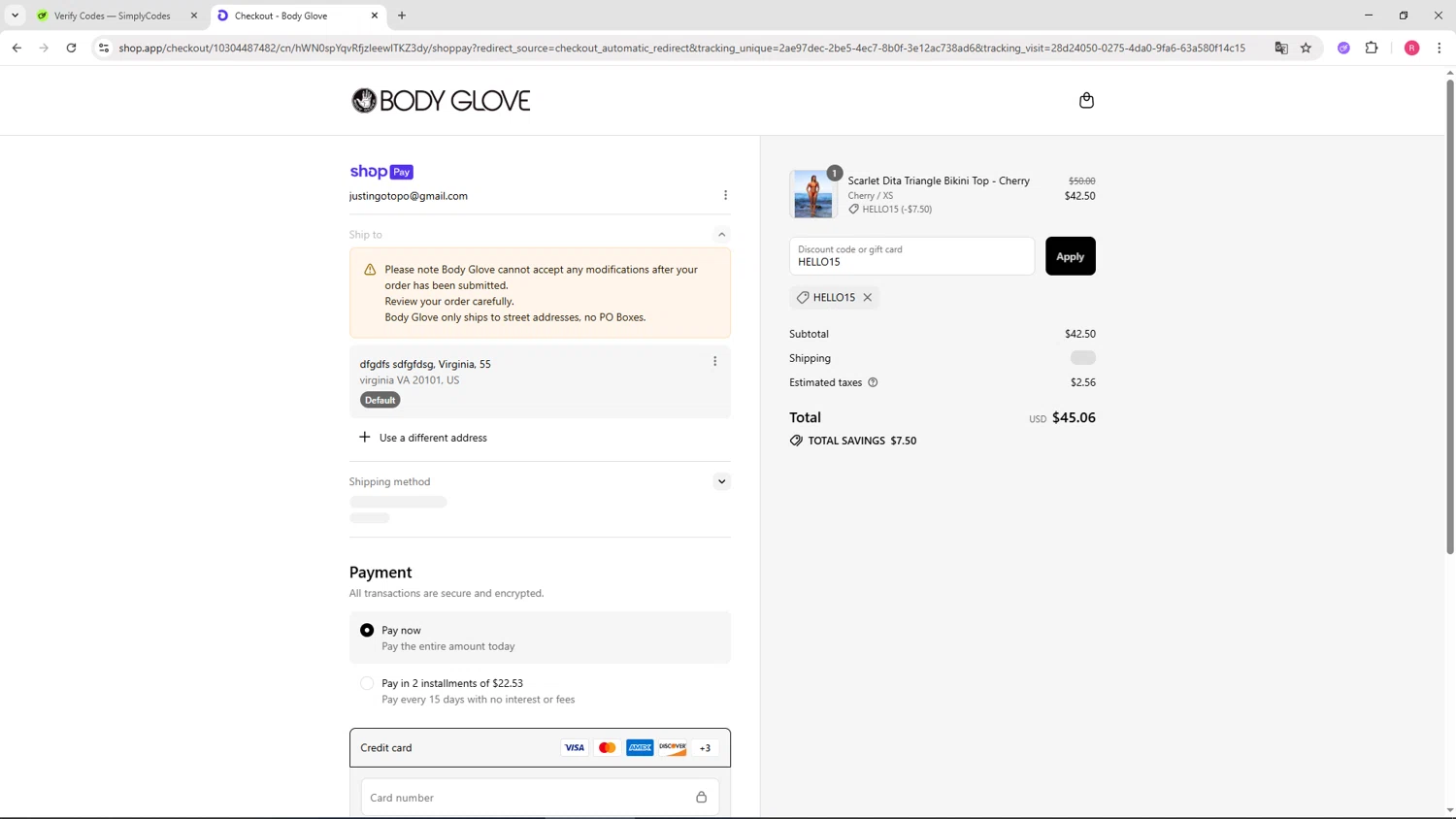
Task: Click the discount code input field
Action: [912, 256]
